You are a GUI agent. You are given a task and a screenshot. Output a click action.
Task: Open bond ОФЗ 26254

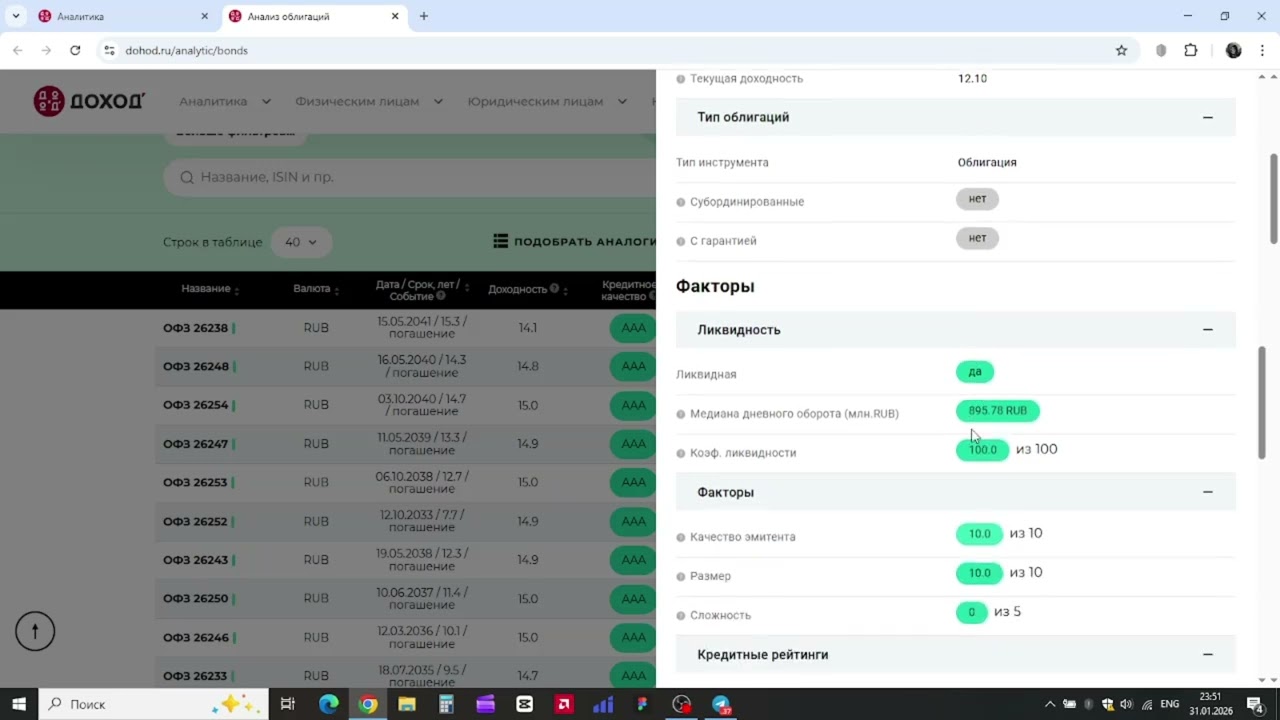click(196, 405)
